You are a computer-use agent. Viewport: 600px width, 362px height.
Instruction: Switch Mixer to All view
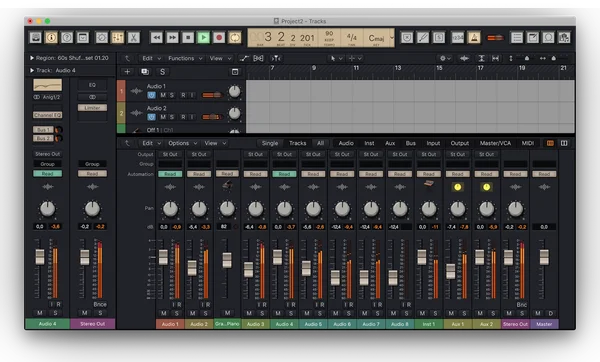320,143
